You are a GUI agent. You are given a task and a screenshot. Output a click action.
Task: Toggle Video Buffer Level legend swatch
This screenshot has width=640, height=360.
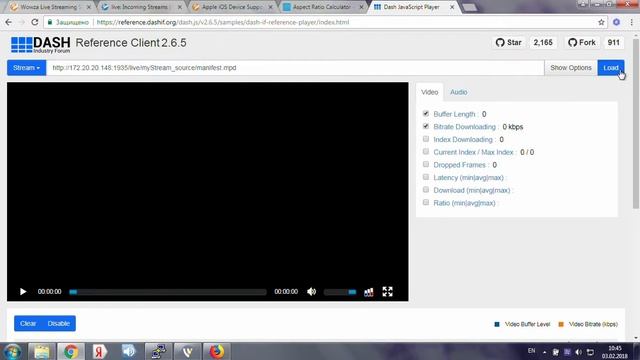pyautogui.click(x=497, y=324)
